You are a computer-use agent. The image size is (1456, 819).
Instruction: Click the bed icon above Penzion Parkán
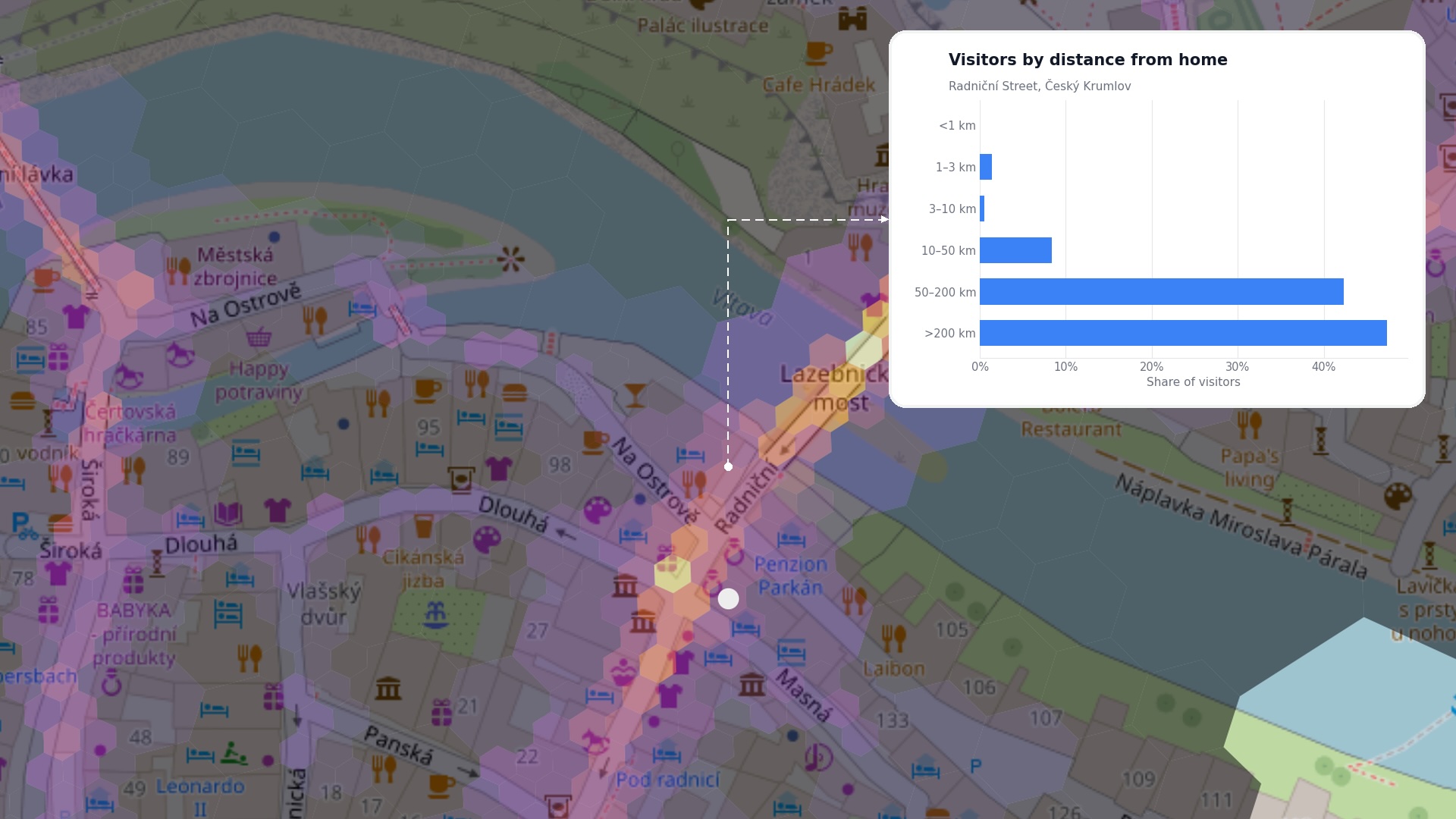tap(791, 539)
